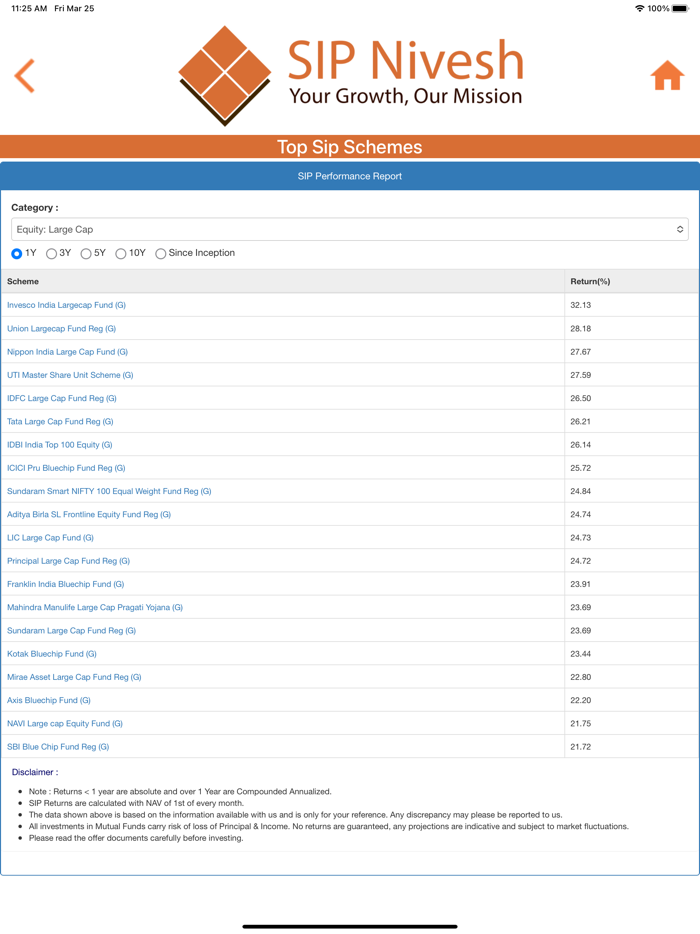This screenshot has height=934, width=700.
Task: Click the 21.75 return value
Action: tap(581, 723)
